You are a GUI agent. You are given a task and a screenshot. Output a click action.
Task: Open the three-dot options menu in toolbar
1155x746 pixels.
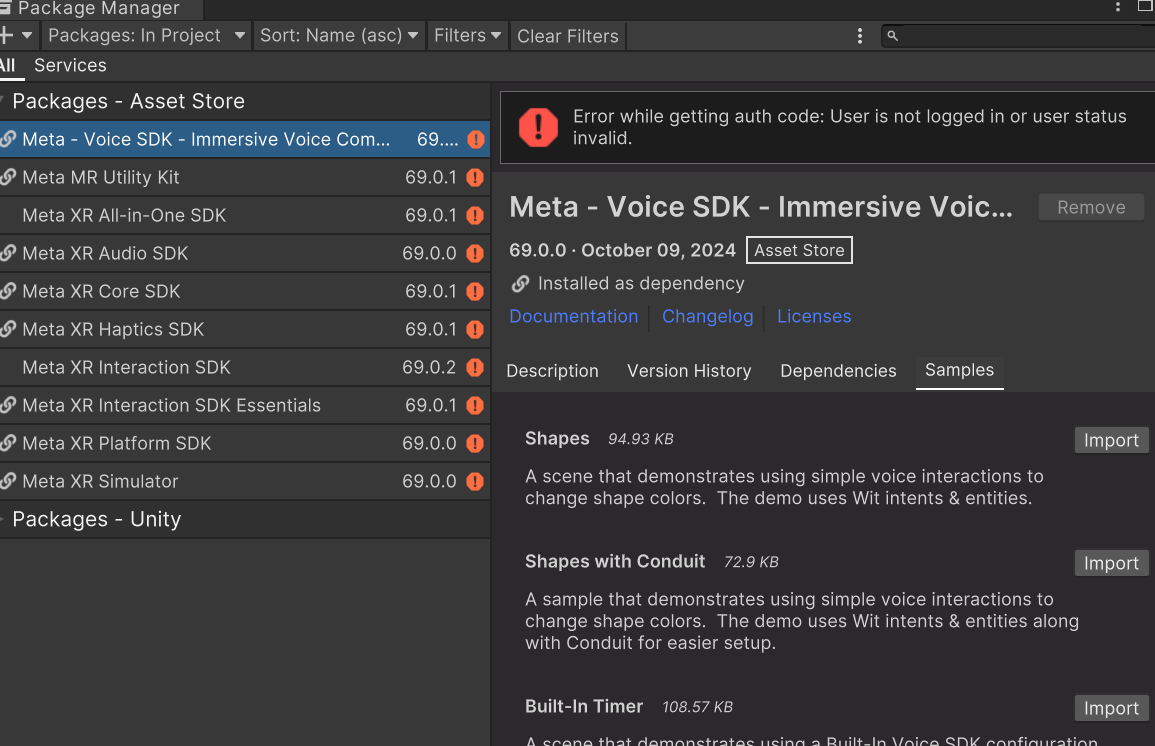[860, 36]
